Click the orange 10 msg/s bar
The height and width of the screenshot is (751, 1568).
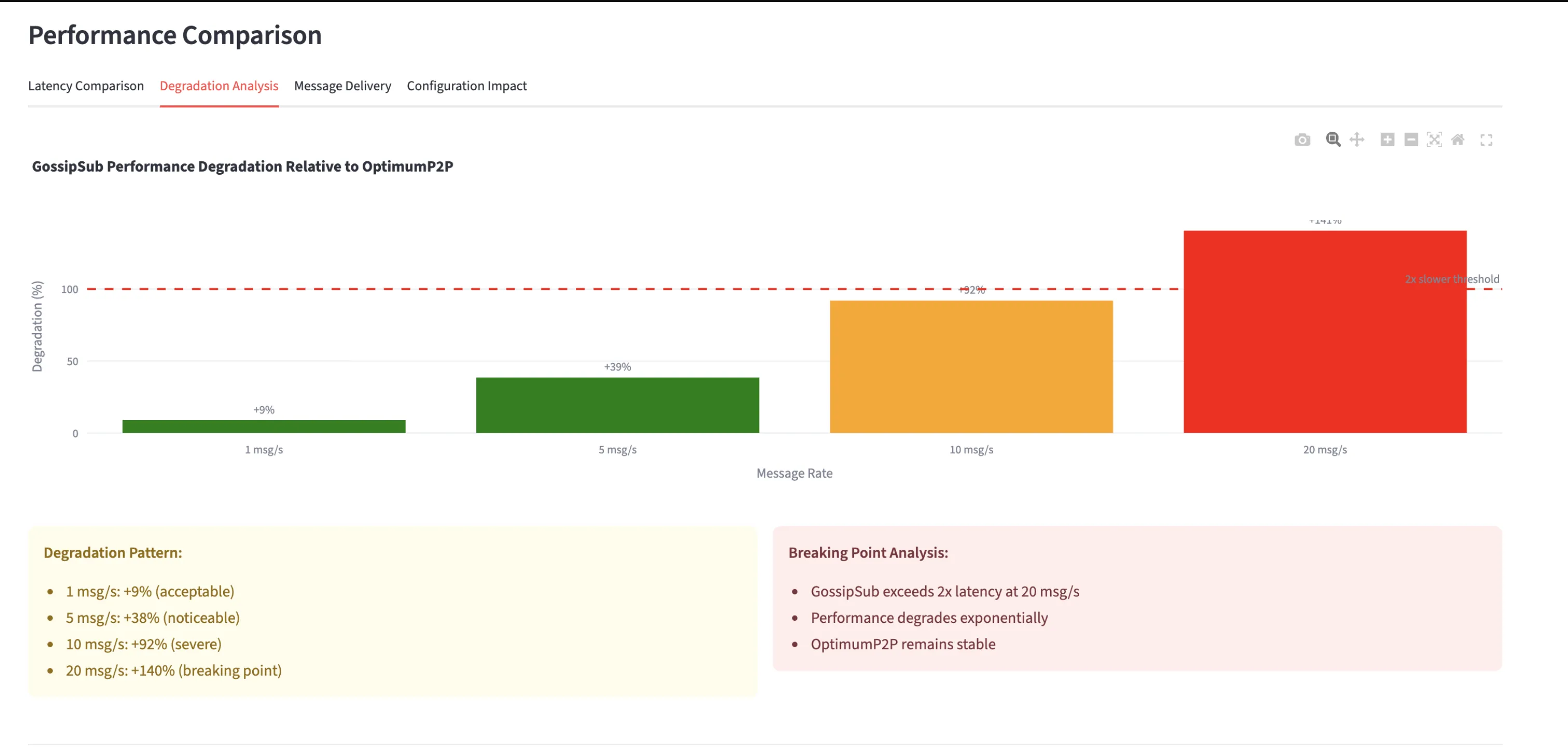(971, 366)
